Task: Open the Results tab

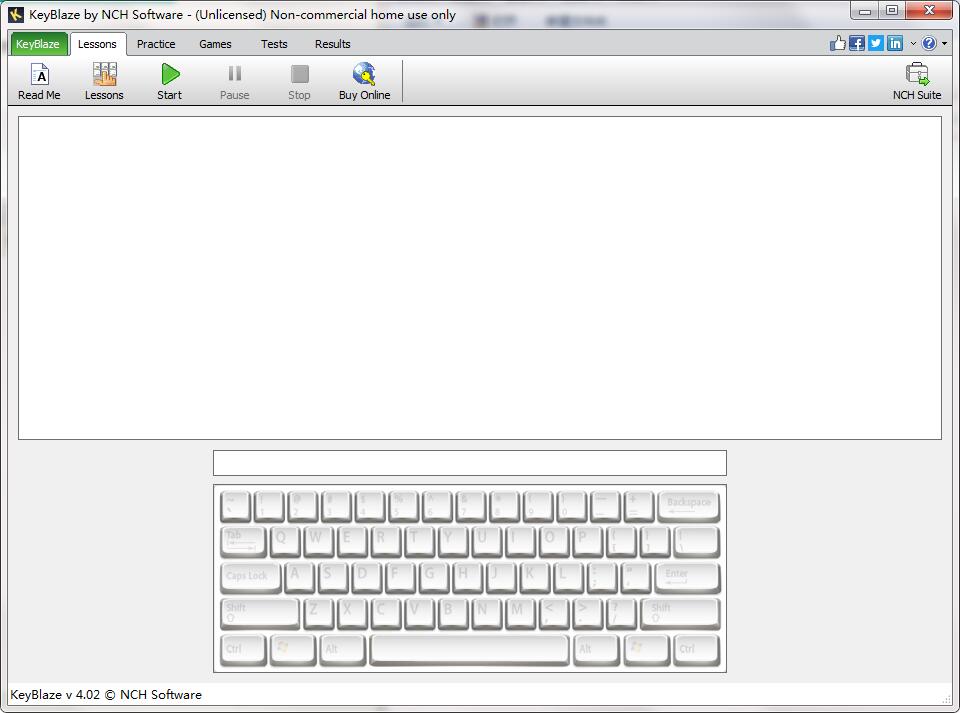Action: [x=332, y=44]
